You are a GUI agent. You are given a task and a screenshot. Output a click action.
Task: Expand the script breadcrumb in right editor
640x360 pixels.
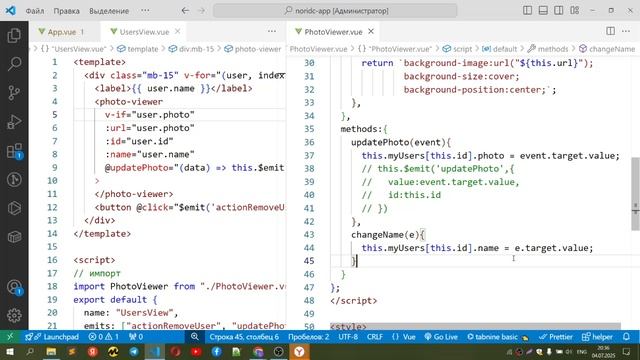(x=457, y=49)
